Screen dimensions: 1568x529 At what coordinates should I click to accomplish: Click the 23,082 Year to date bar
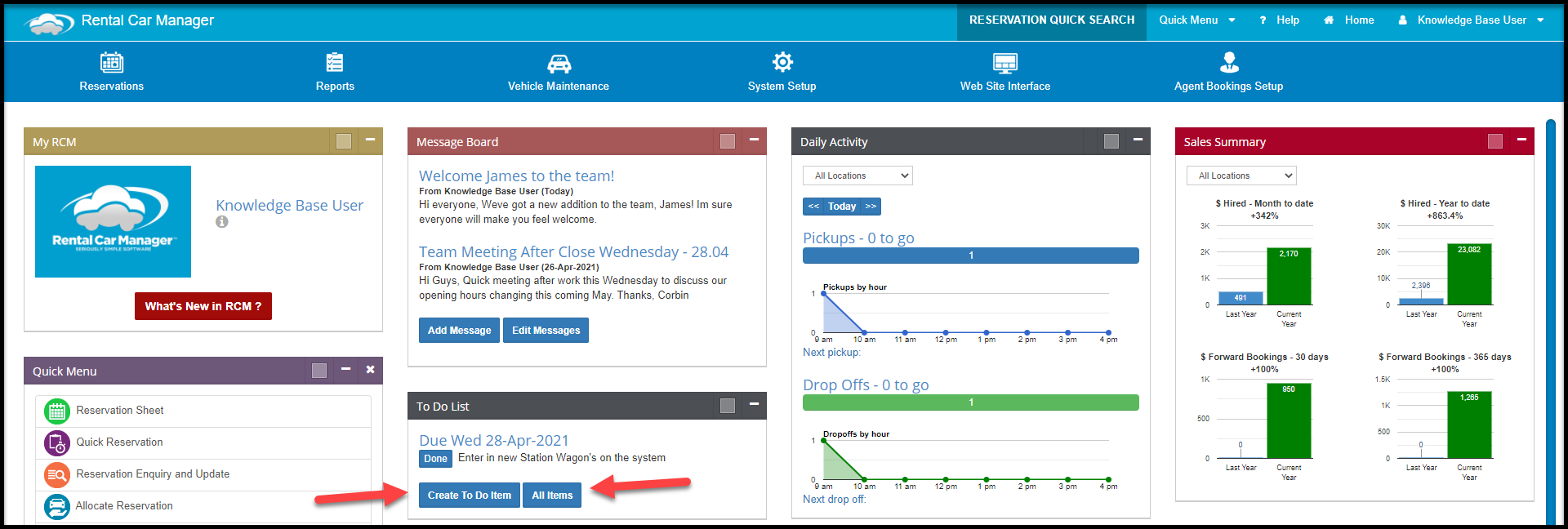pyautogui.click(x=1469, y=274)
